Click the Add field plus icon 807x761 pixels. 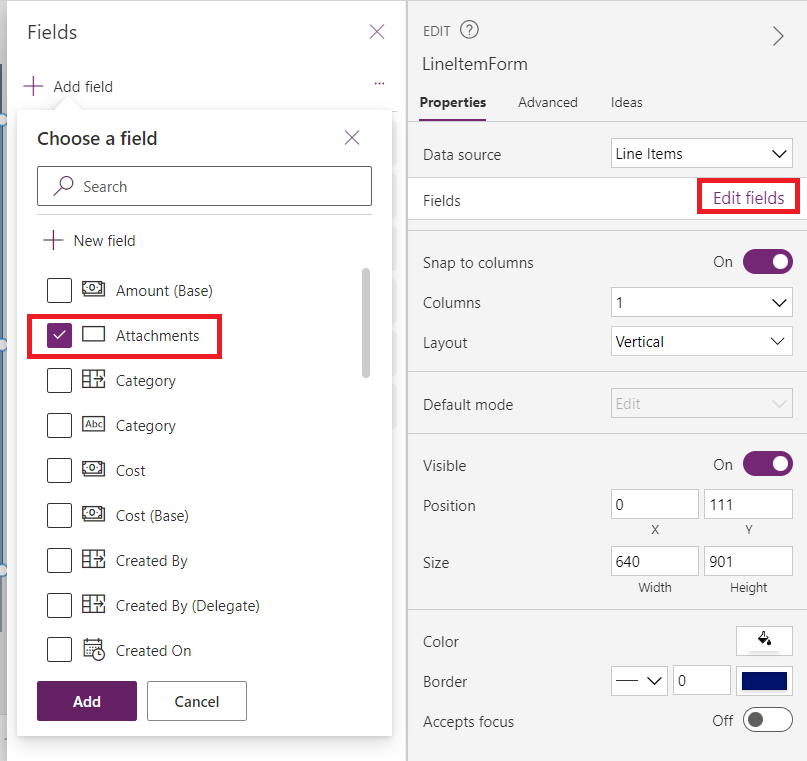click(34, 86)
